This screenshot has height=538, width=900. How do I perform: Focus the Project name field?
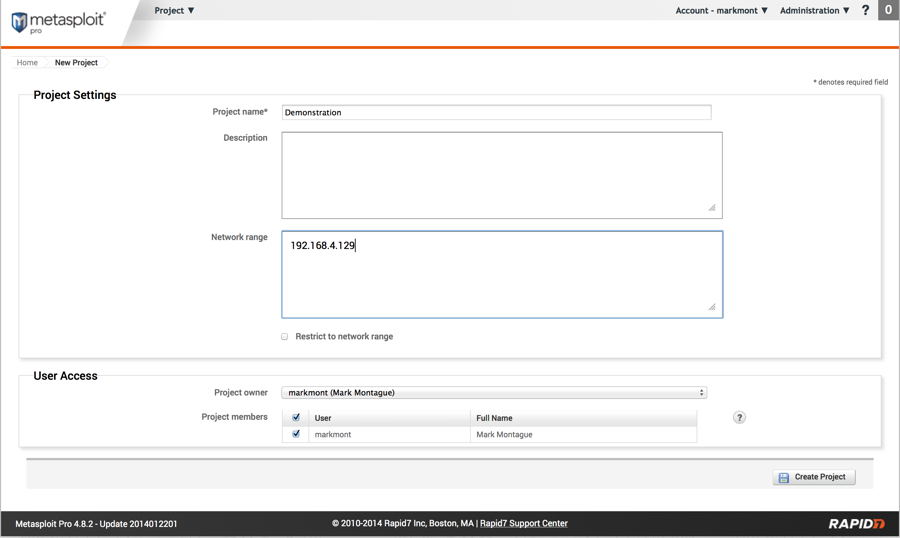496,113
